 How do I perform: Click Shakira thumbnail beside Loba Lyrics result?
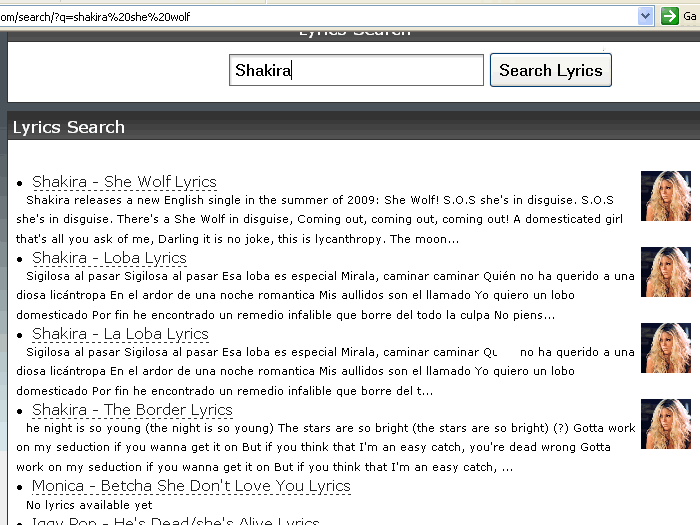click(x=666, y=272)
